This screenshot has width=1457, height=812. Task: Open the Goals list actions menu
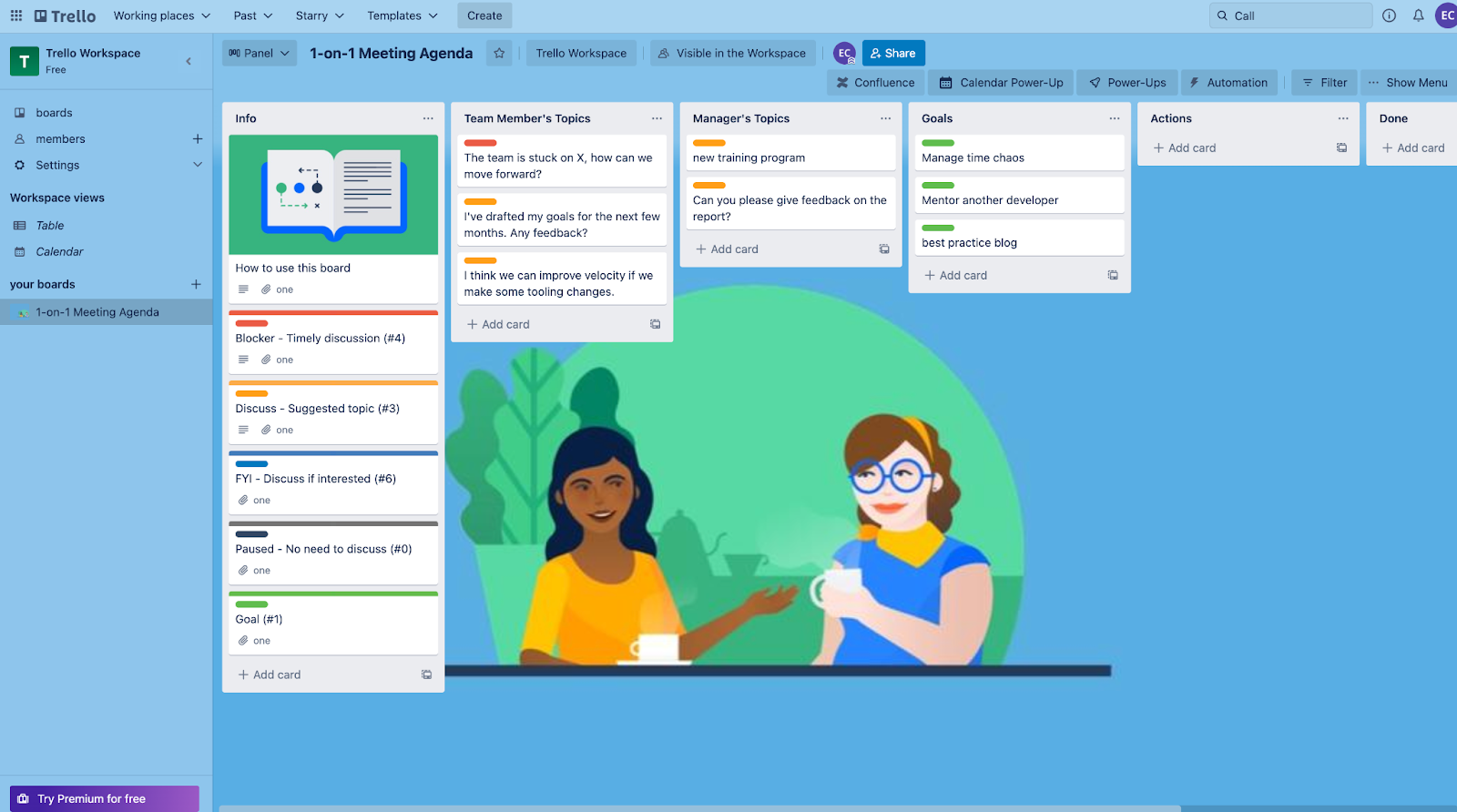(x=1114, y=118)
